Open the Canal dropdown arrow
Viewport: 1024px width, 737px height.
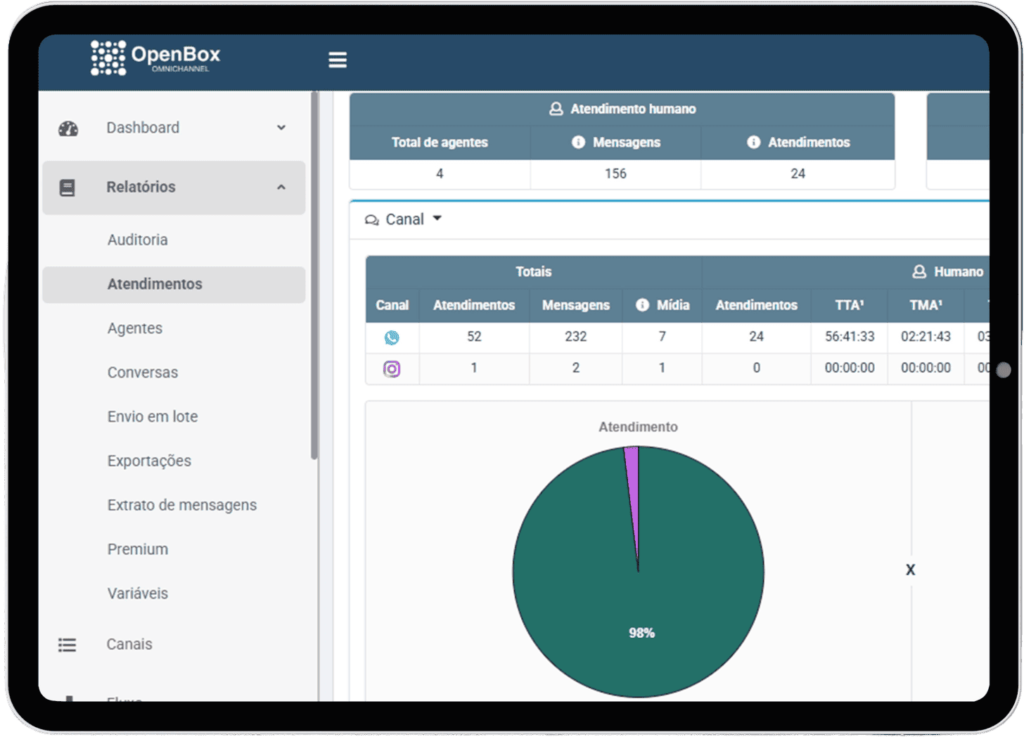tap(438, 219)
